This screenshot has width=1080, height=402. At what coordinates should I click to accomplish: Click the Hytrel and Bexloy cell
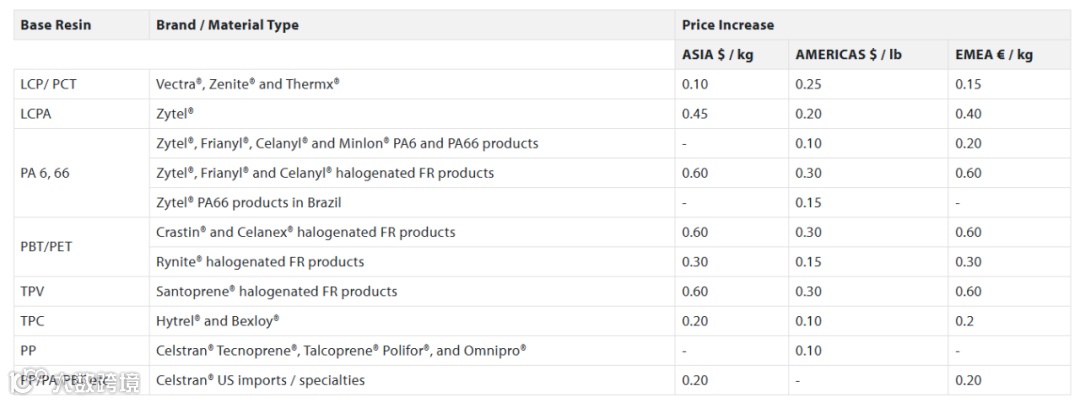point(217,321)
